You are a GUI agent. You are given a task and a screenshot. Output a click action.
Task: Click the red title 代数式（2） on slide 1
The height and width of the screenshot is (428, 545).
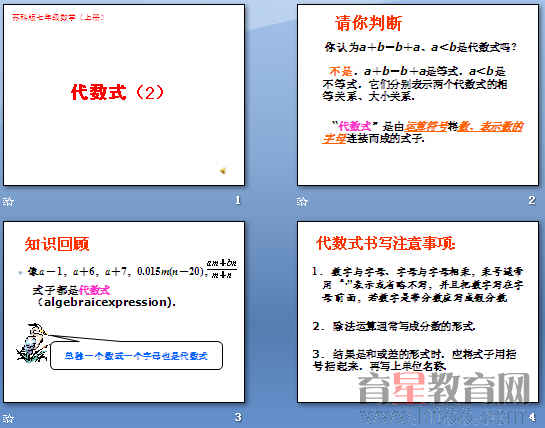tap(117, 92)
